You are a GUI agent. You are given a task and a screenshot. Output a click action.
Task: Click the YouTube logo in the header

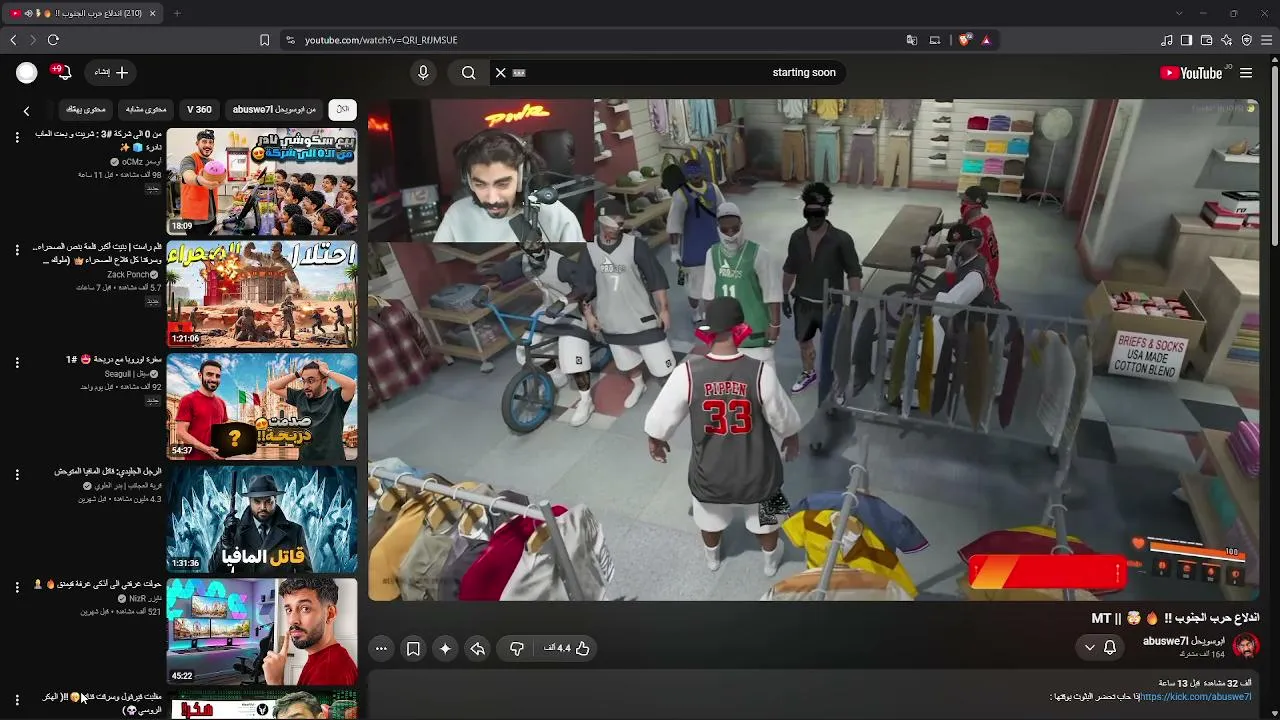tap(1191, 73)
